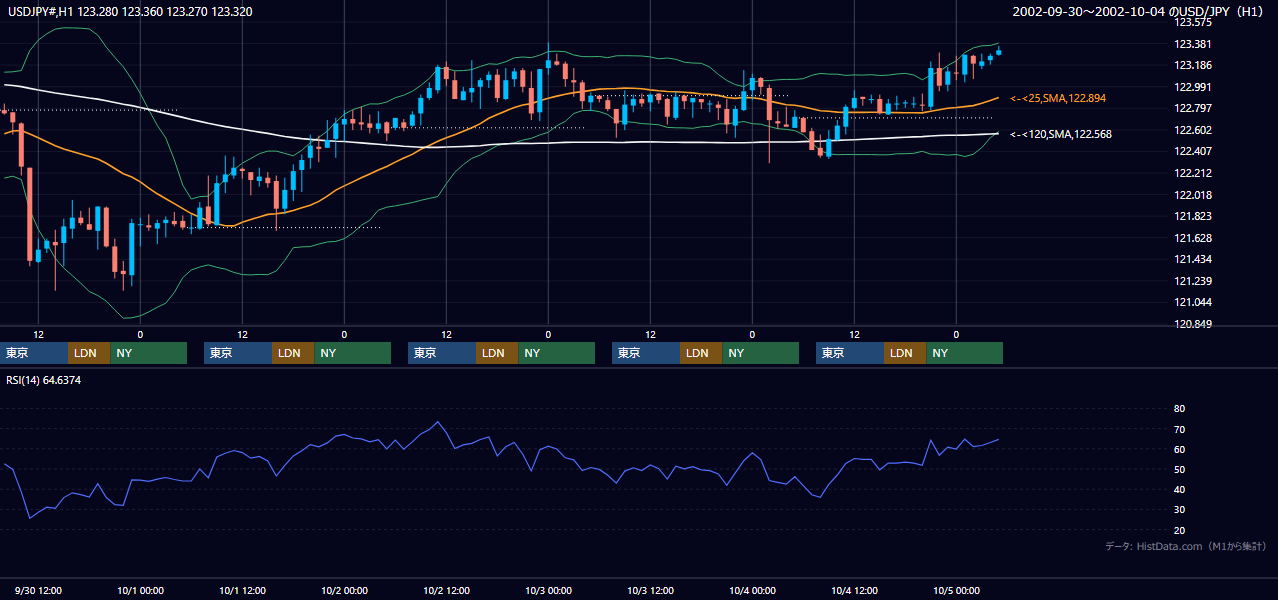Click price axis label 122.018

[x=1192, y=195]
